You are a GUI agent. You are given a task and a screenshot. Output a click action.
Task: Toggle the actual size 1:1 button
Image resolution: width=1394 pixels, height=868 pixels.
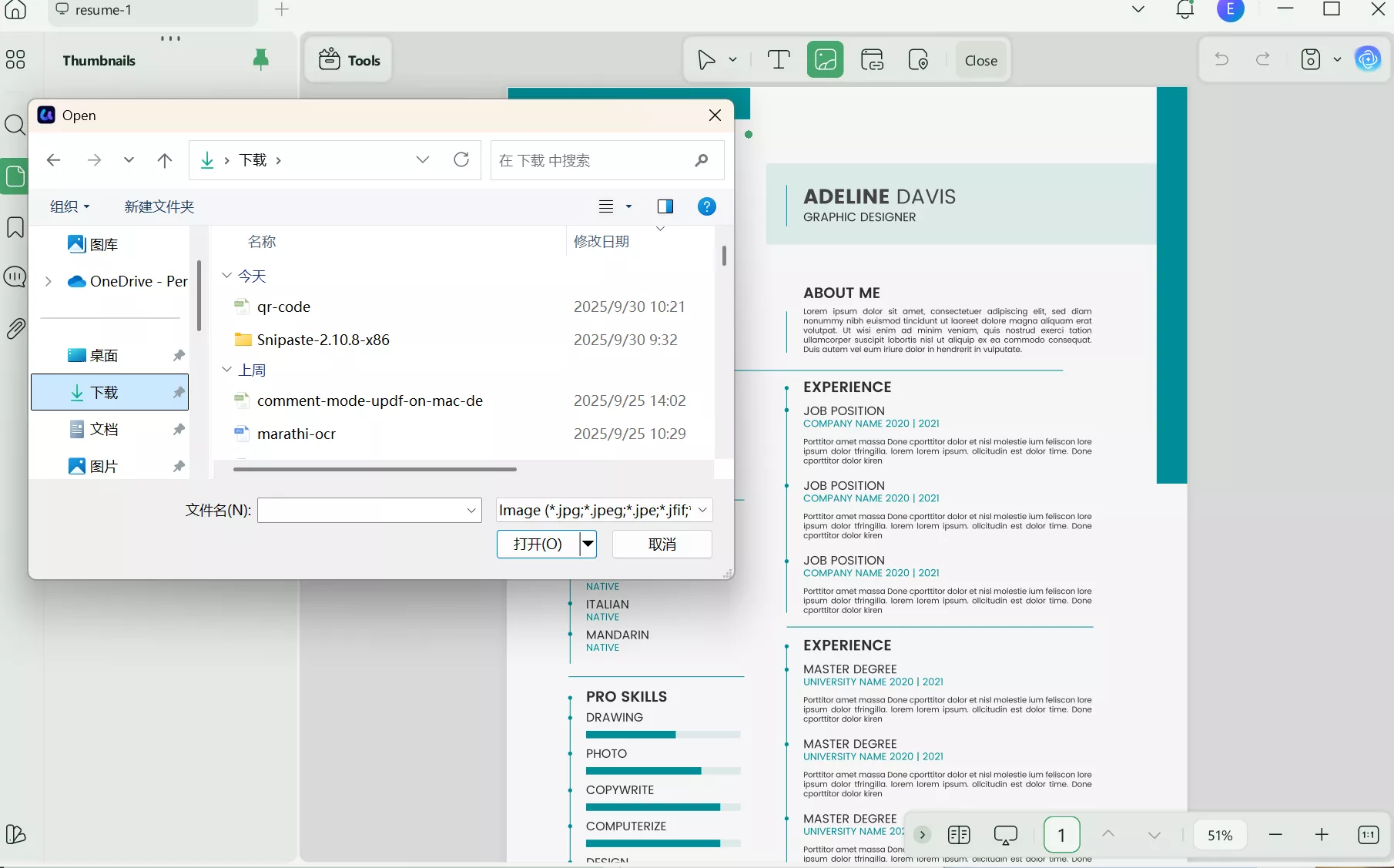click(1368, 835)
